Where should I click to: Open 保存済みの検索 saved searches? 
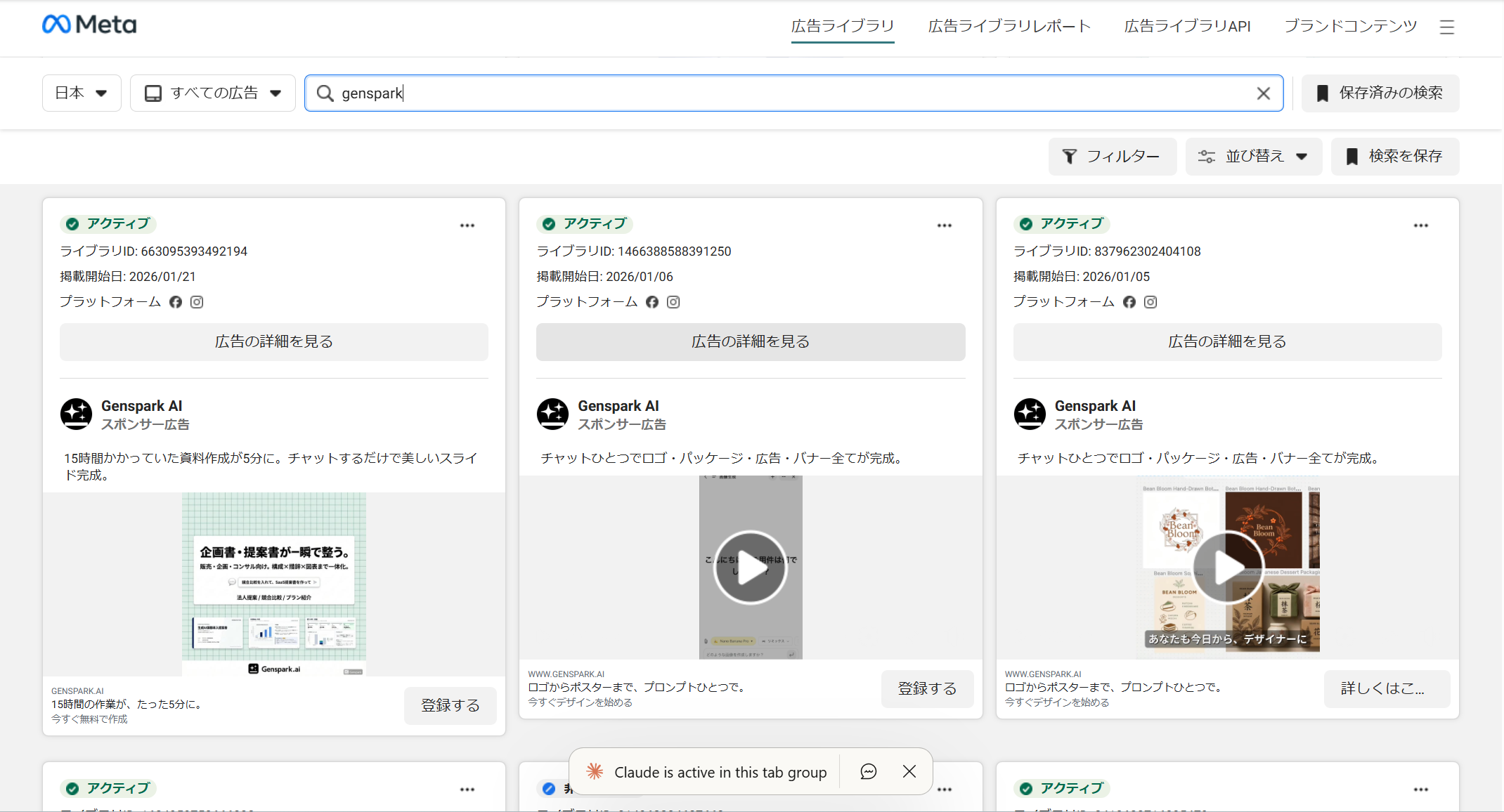click(x=1380, y=93)
